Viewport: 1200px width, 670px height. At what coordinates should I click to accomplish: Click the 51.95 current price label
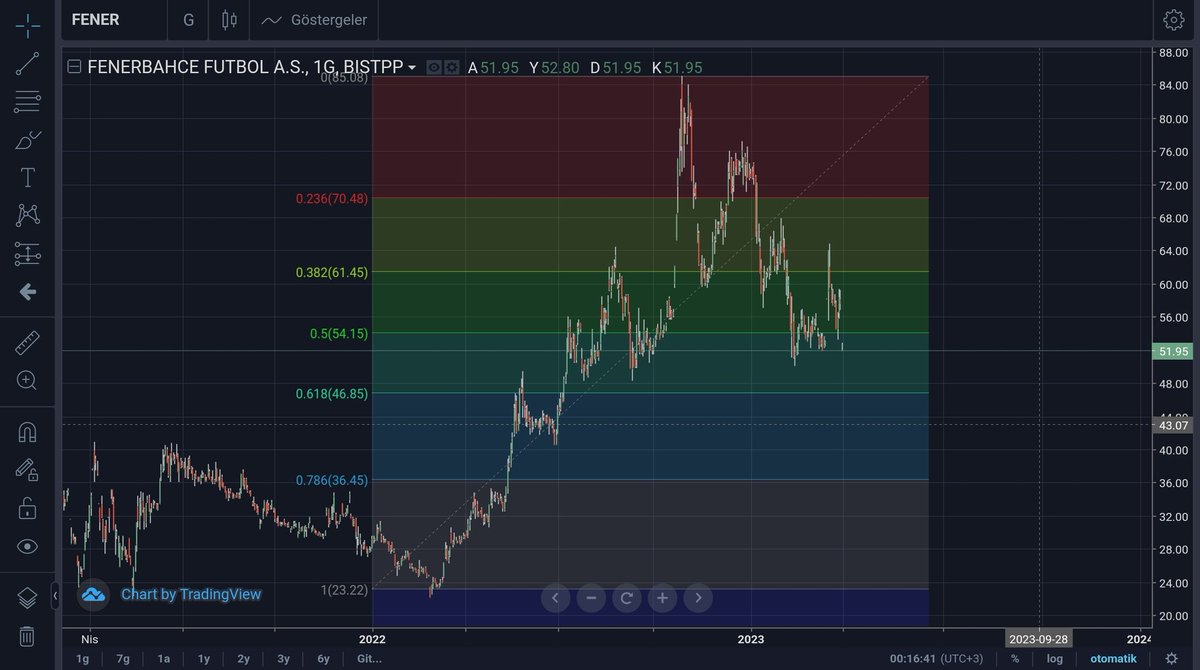click(x=1172, y=351)
